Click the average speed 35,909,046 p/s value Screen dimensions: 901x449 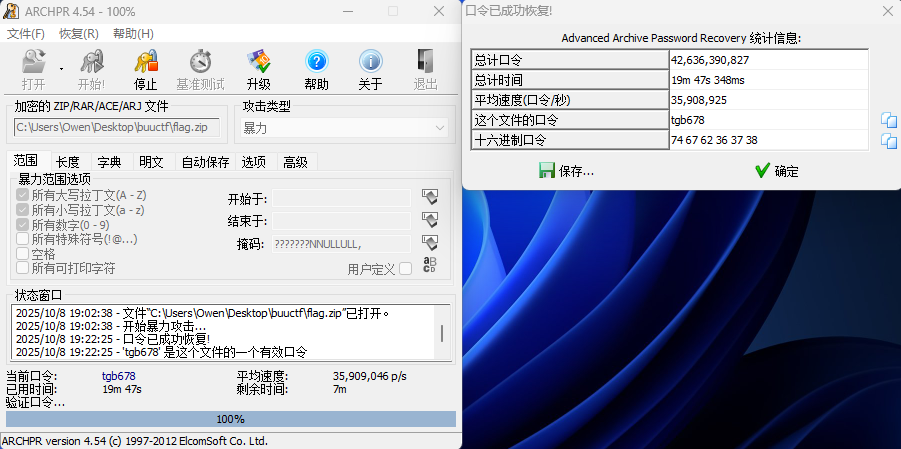(x=370, y=377)
